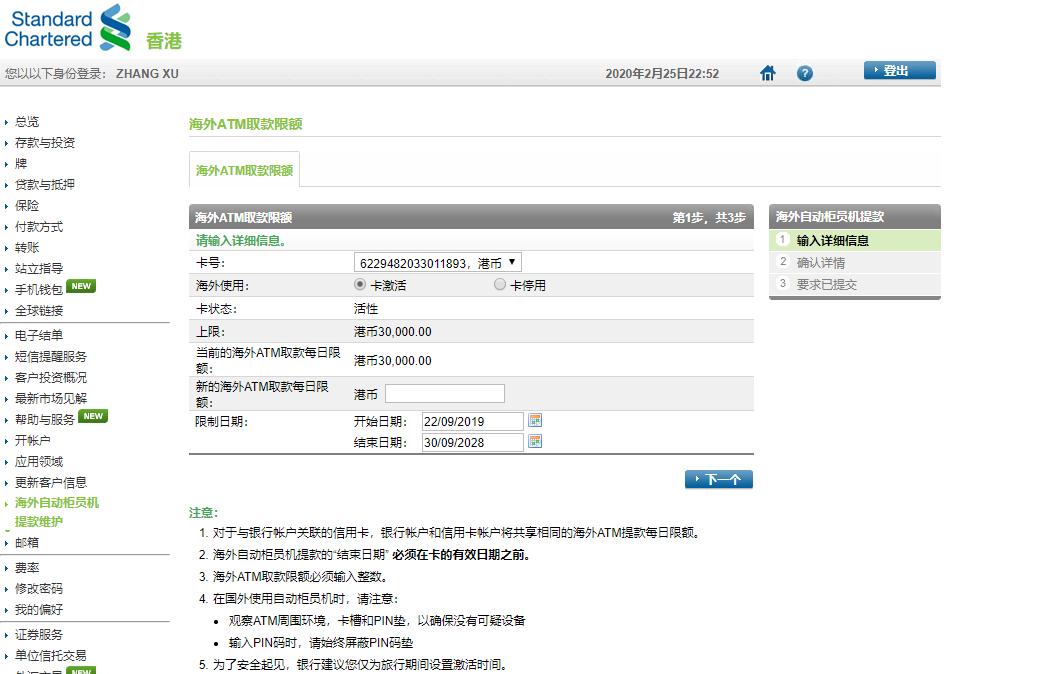Click the NEW badge beside 手机钱包
This screenshot has width=1043, height=674.
[81, 285]
